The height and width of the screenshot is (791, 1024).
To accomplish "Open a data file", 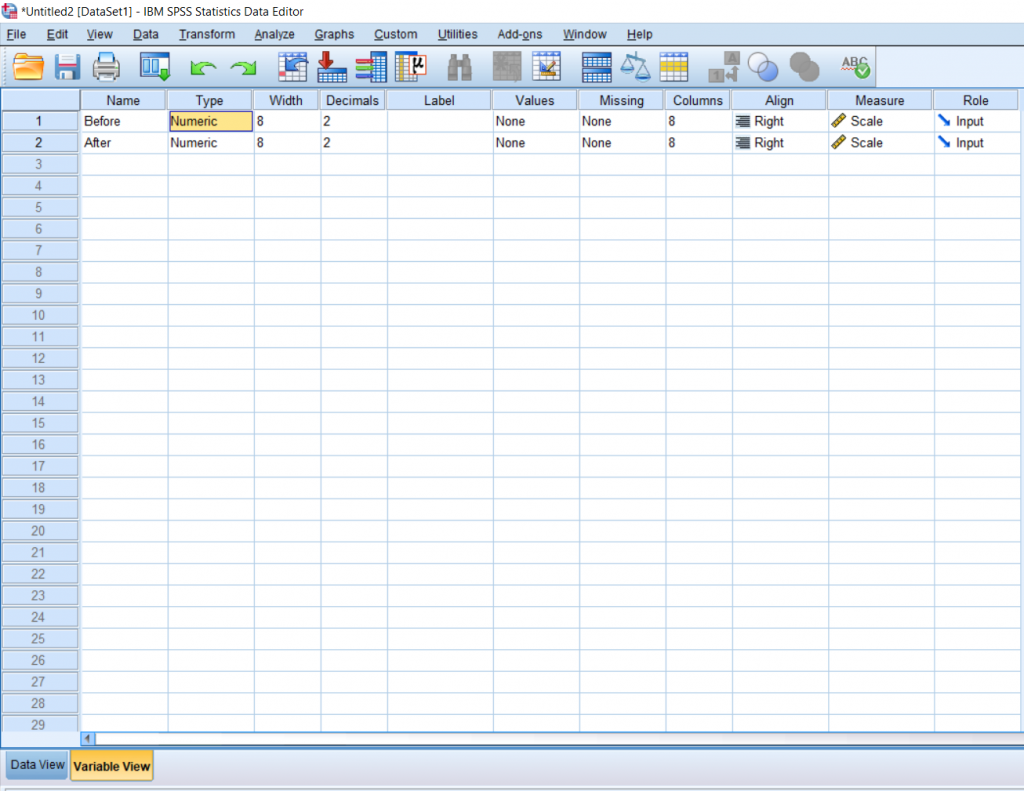I will tap(27, 66).
